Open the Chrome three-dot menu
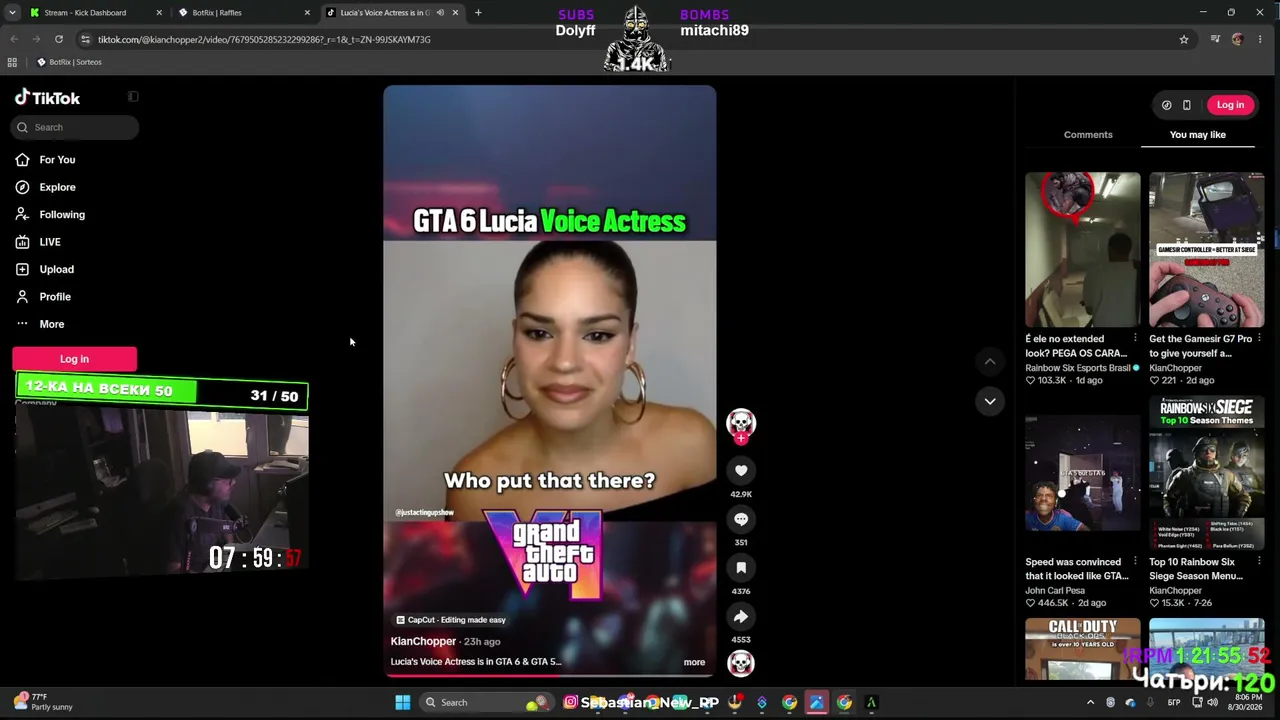 [1260, 39]
